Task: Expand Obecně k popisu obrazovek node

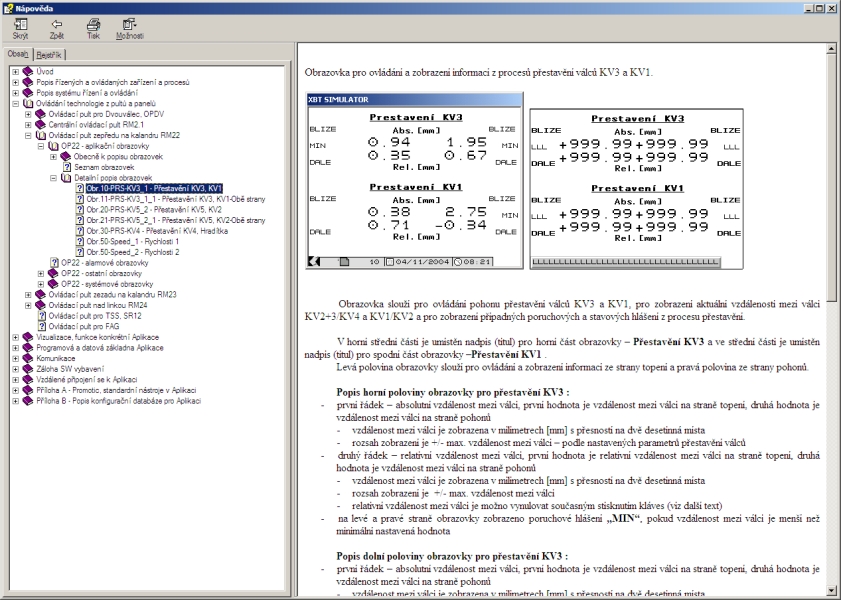Action: pyautogui.click(x=54, y=157)
